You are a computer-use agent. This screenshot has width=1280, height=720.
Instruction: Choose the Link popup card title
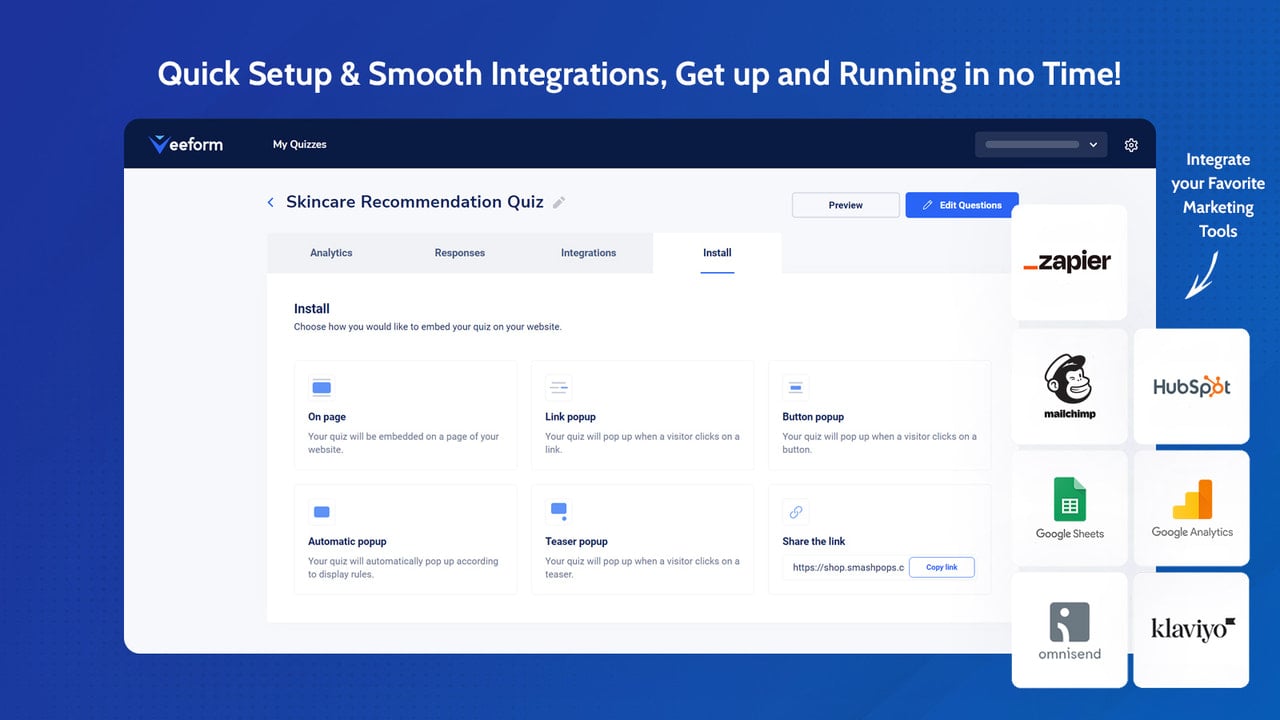[x=570, y=417]
